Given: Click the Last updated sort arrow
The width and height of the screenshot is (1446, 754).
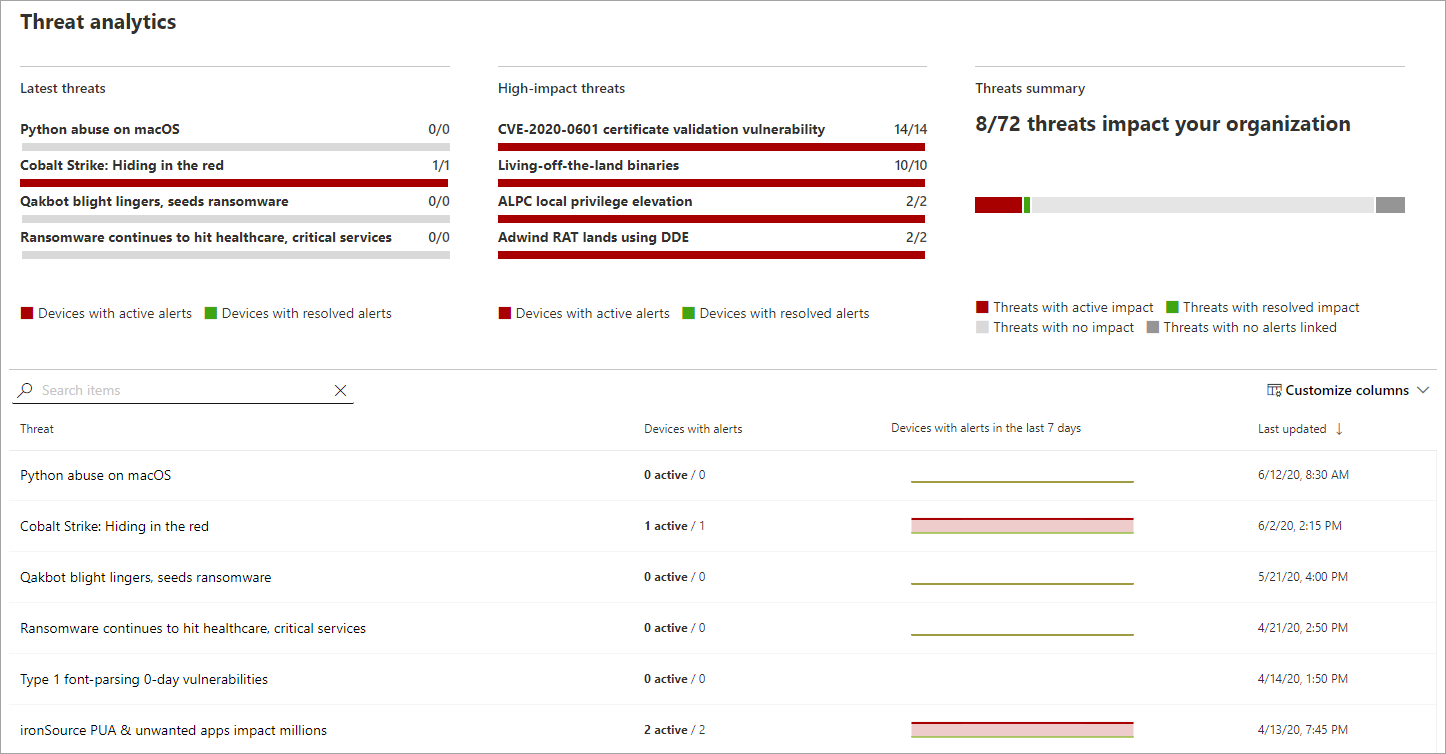Looking at the screenshot, I should 1339,429.
